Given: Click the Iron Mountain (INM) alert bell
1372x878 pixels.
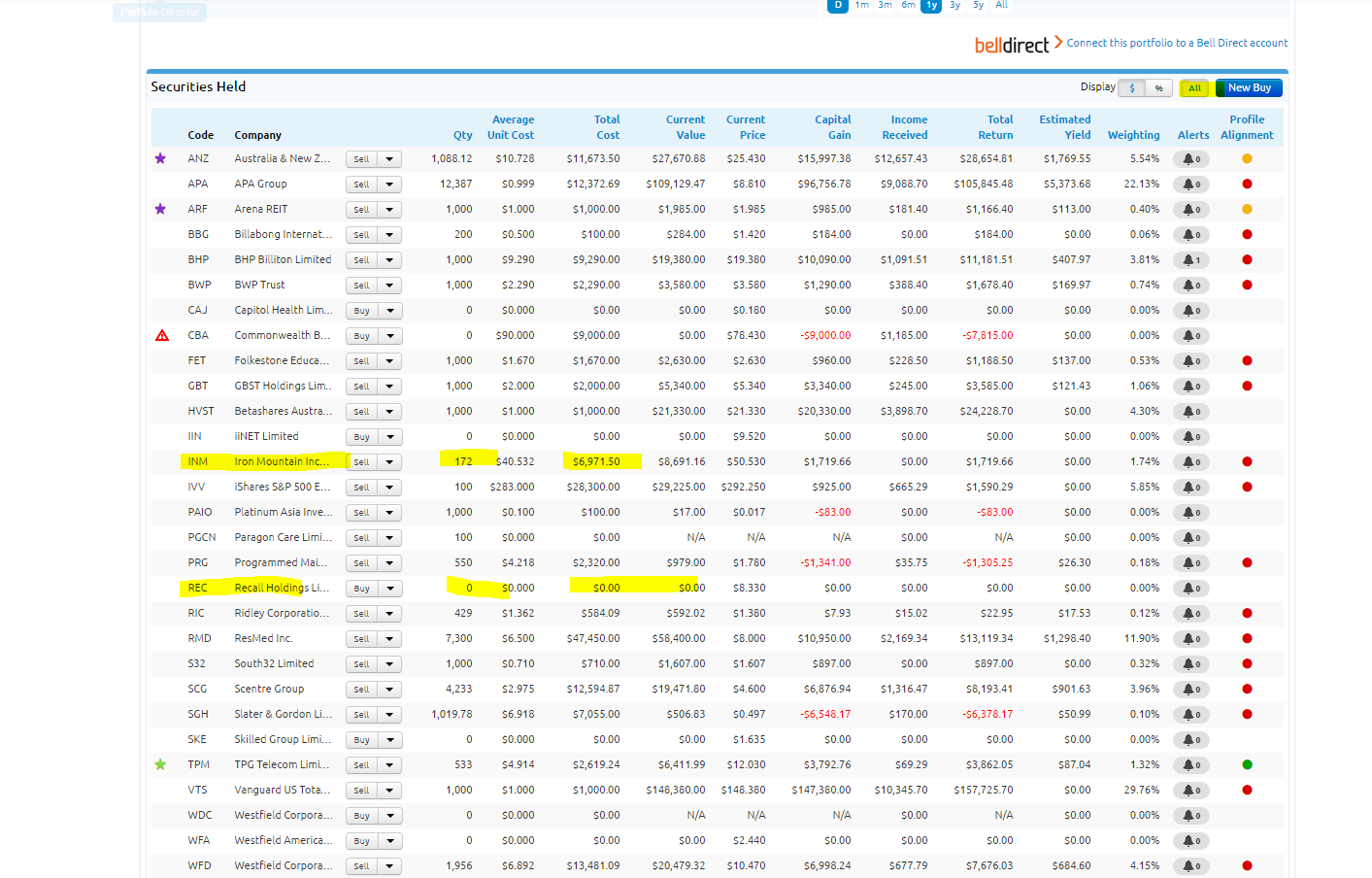Looking at the screenshot, I should coord(1191,462).
